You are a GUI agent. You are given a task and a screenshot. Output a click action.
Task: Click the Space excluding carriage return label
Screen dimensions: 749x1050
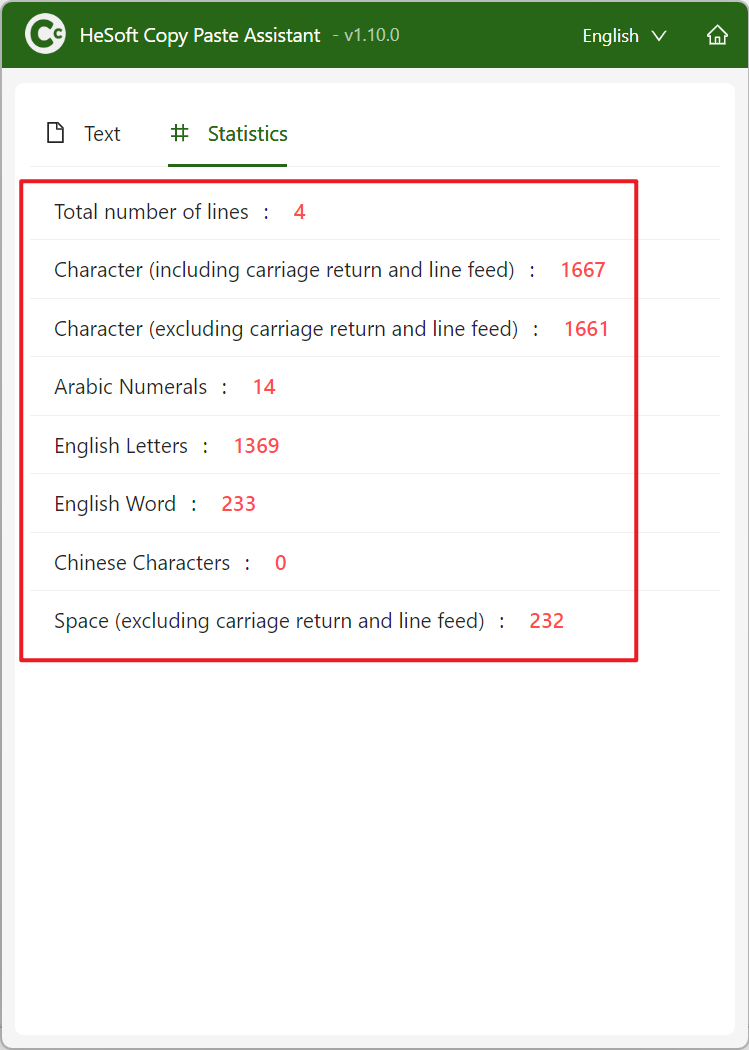(x=269, y=621)
